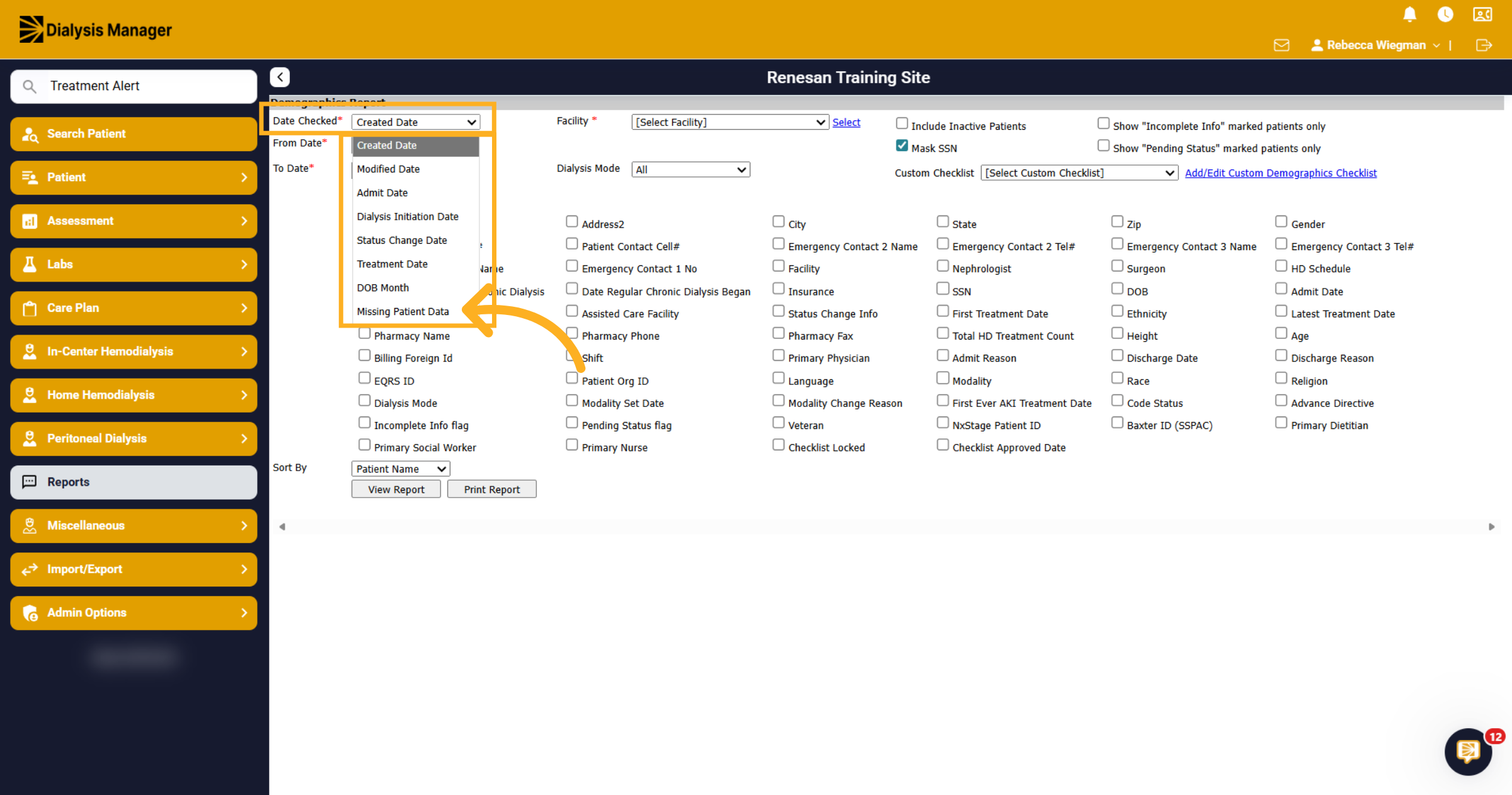
Task: Click the Search Patient icon
Action: click(x=30, y=134)
